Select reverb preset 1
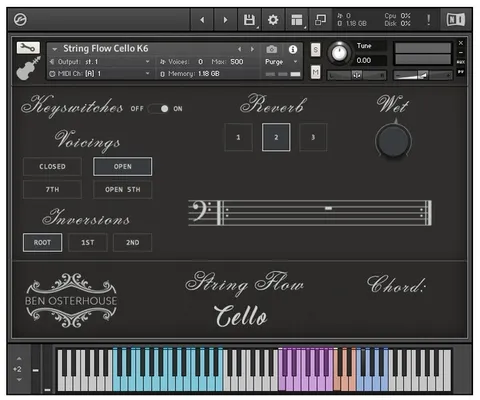This screenshot has width=480, height=400. coord(238,137)
